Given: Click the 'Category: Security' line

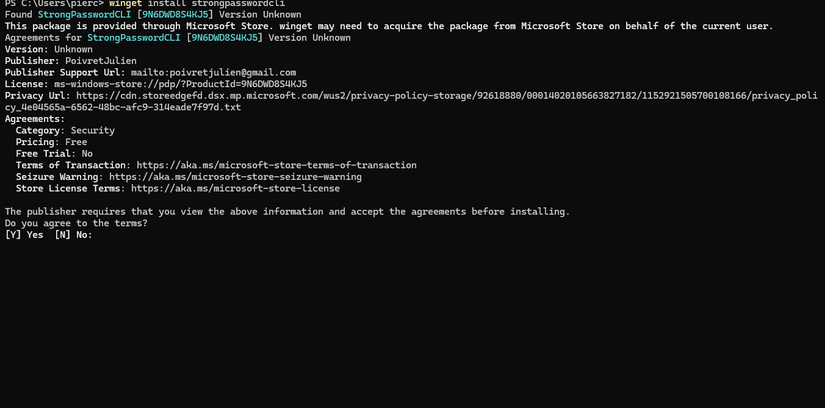Looking at the screenshot, I should pos(65,131).
